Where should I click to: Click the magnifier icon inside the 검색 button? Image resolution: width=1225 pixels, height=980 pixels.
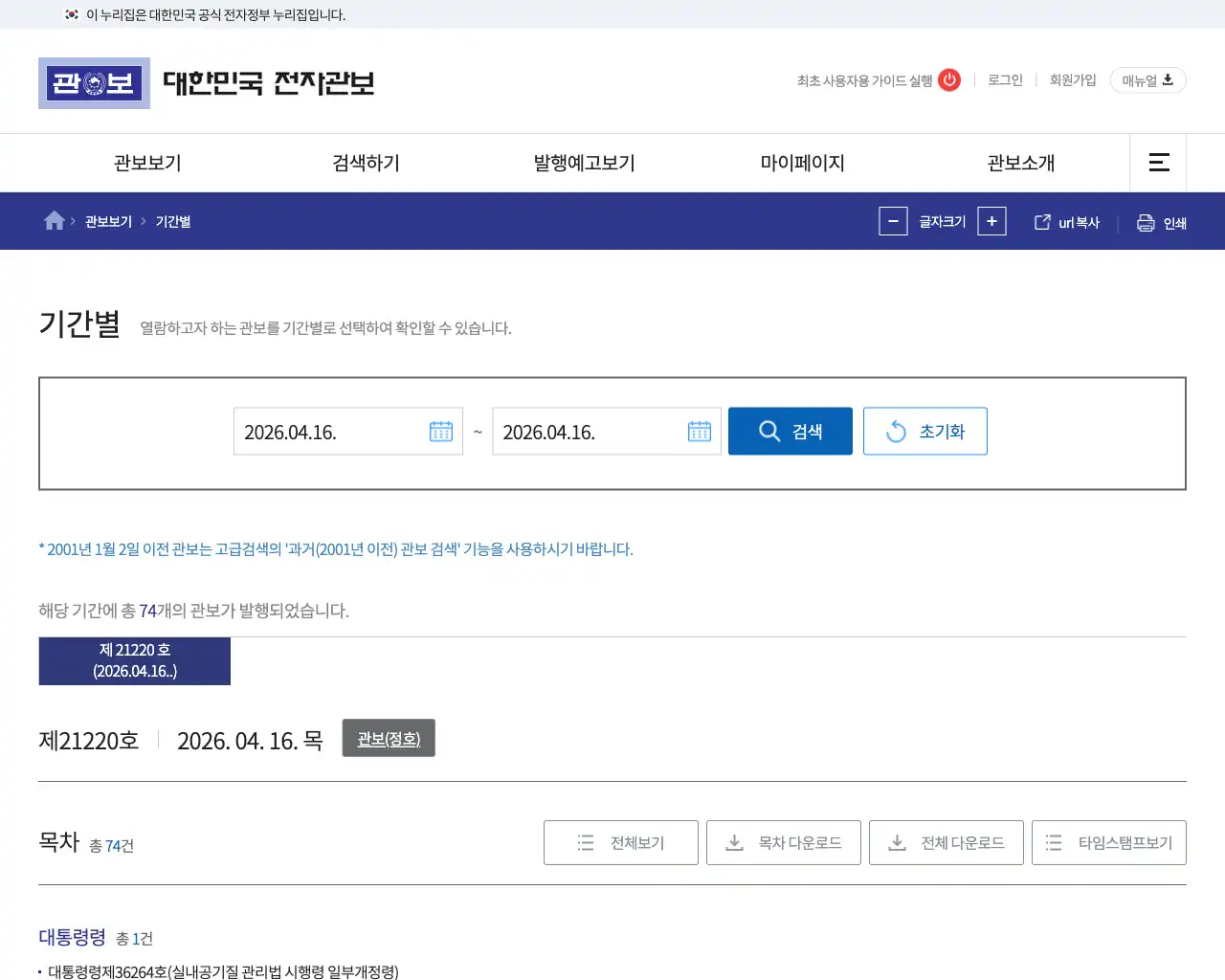769,431
